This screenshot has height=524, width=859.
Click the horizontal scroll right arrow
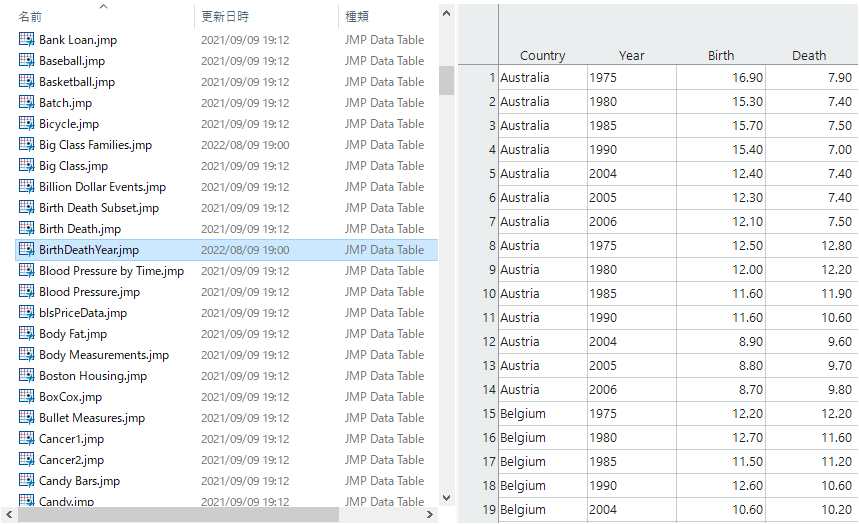point(430,515)
